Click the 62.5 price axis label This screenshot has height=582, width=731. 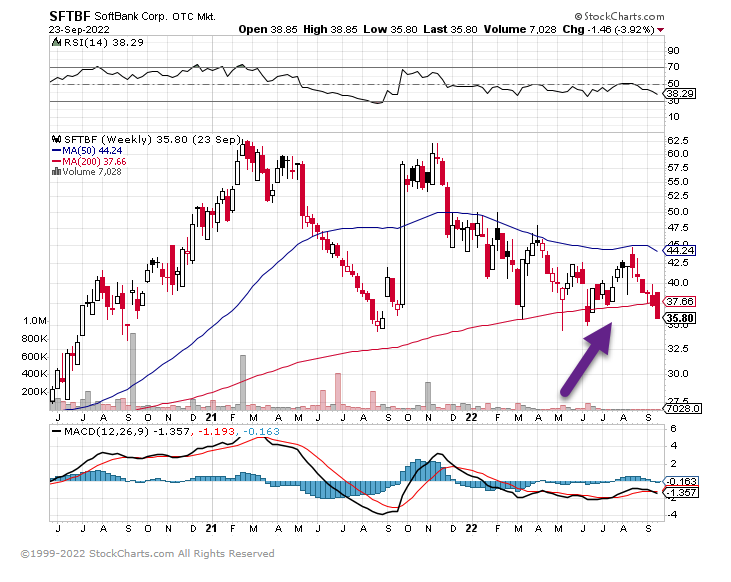[678, 140]
